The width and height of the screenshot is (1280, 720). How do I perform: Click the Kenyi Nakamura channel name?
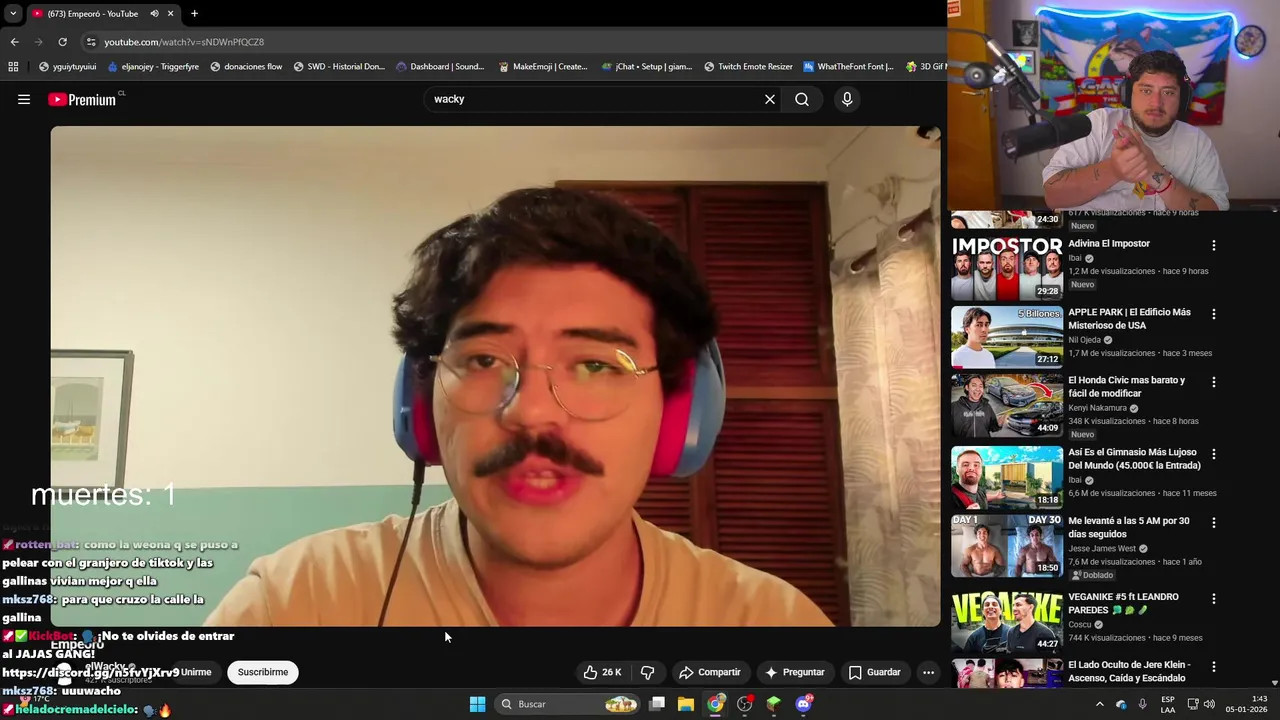pyautogui.click(x=1097, y=408)
